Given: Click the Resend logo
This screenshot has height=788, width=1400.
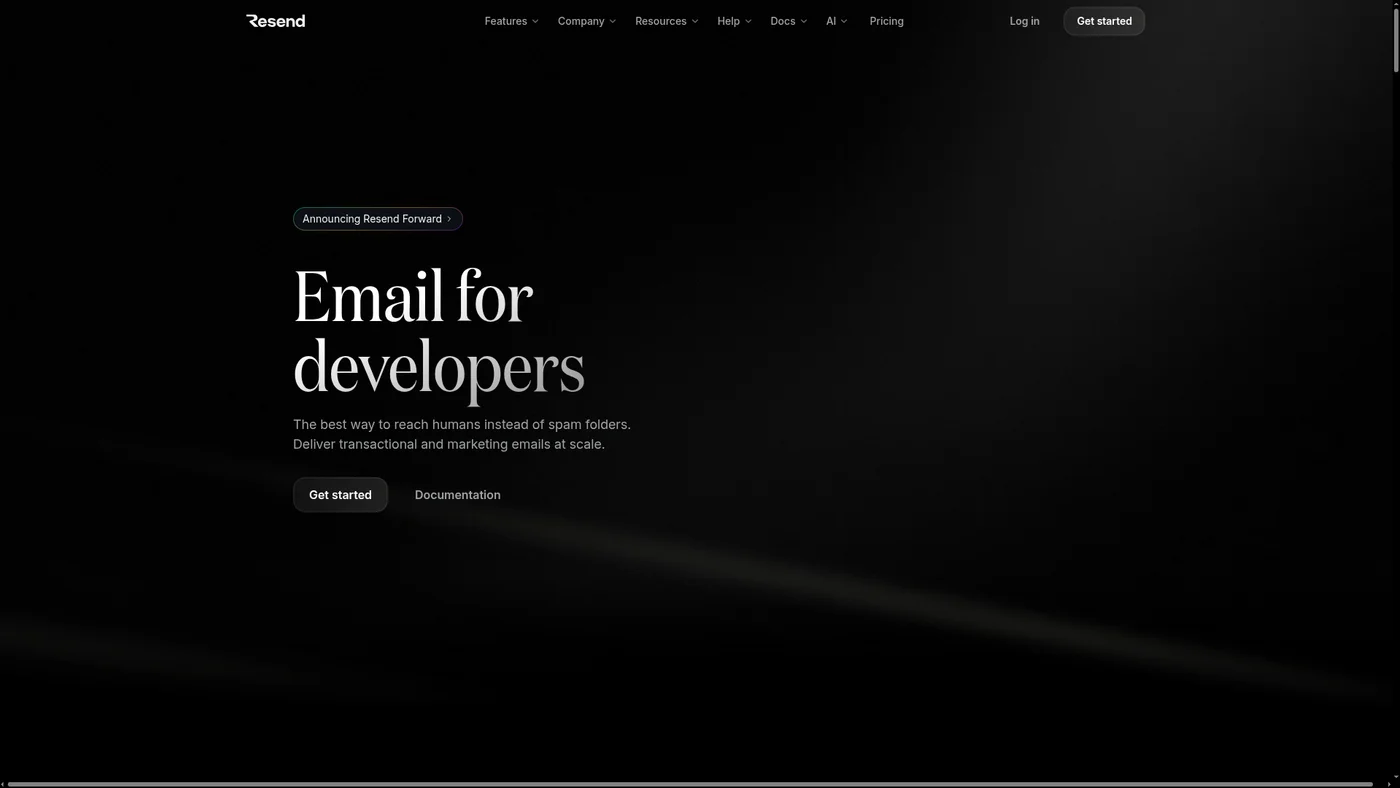Looking at the screenshot, I should [276, 21].
